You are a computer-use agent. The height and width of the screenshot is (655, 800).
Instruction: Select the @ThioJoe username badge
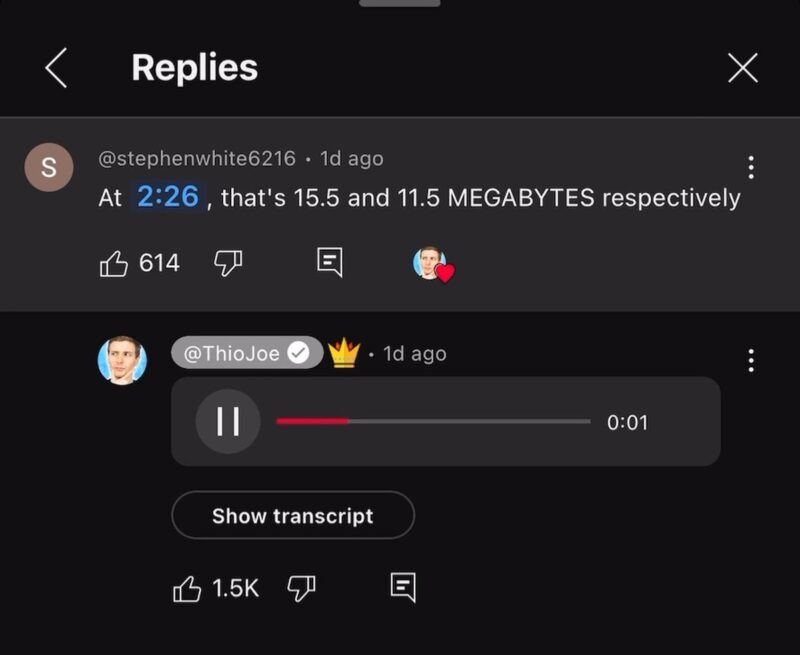pos(244,352)
